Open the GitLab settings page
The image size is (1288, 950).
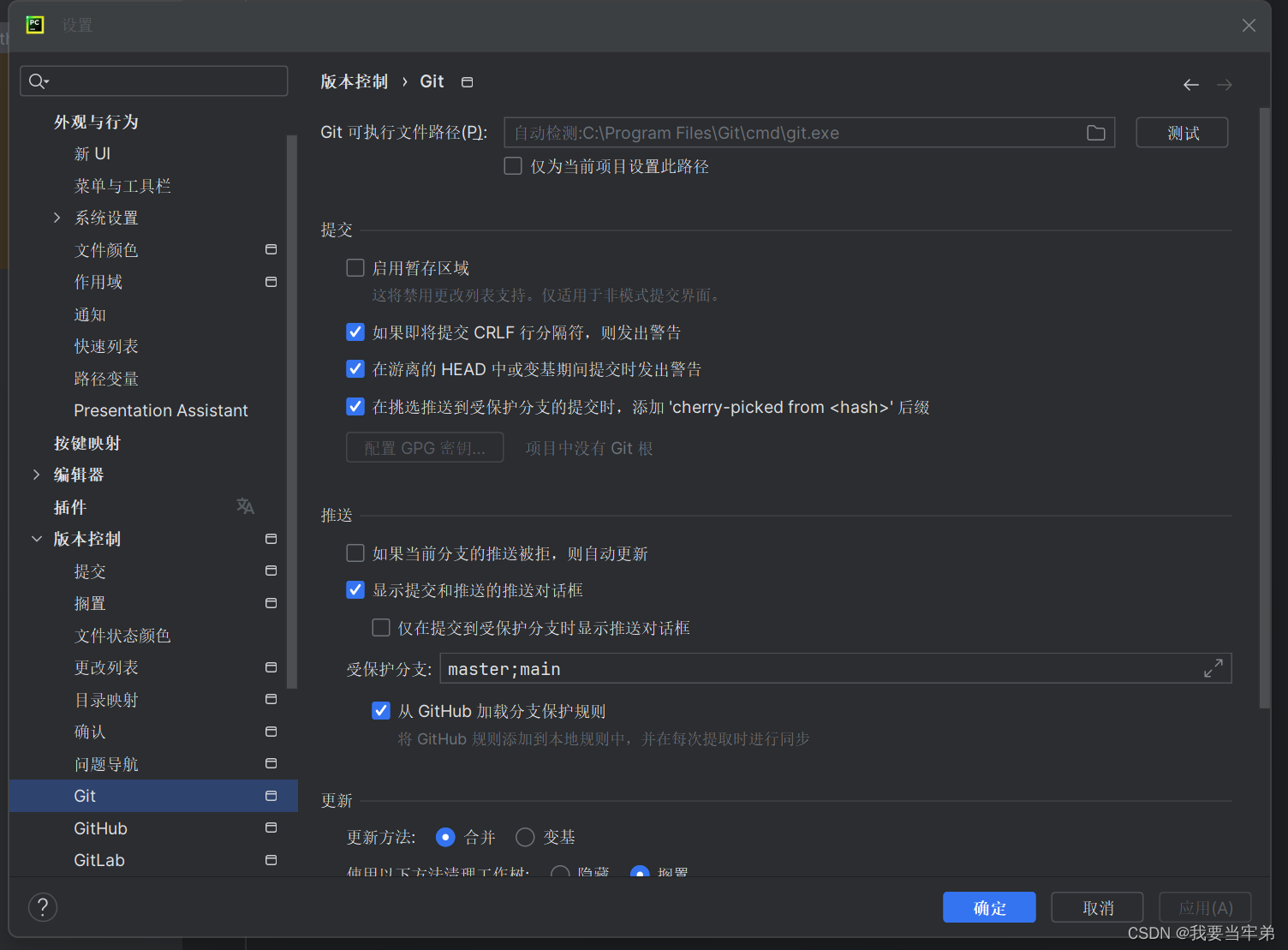pyautogui.click(x=98, y=859)
